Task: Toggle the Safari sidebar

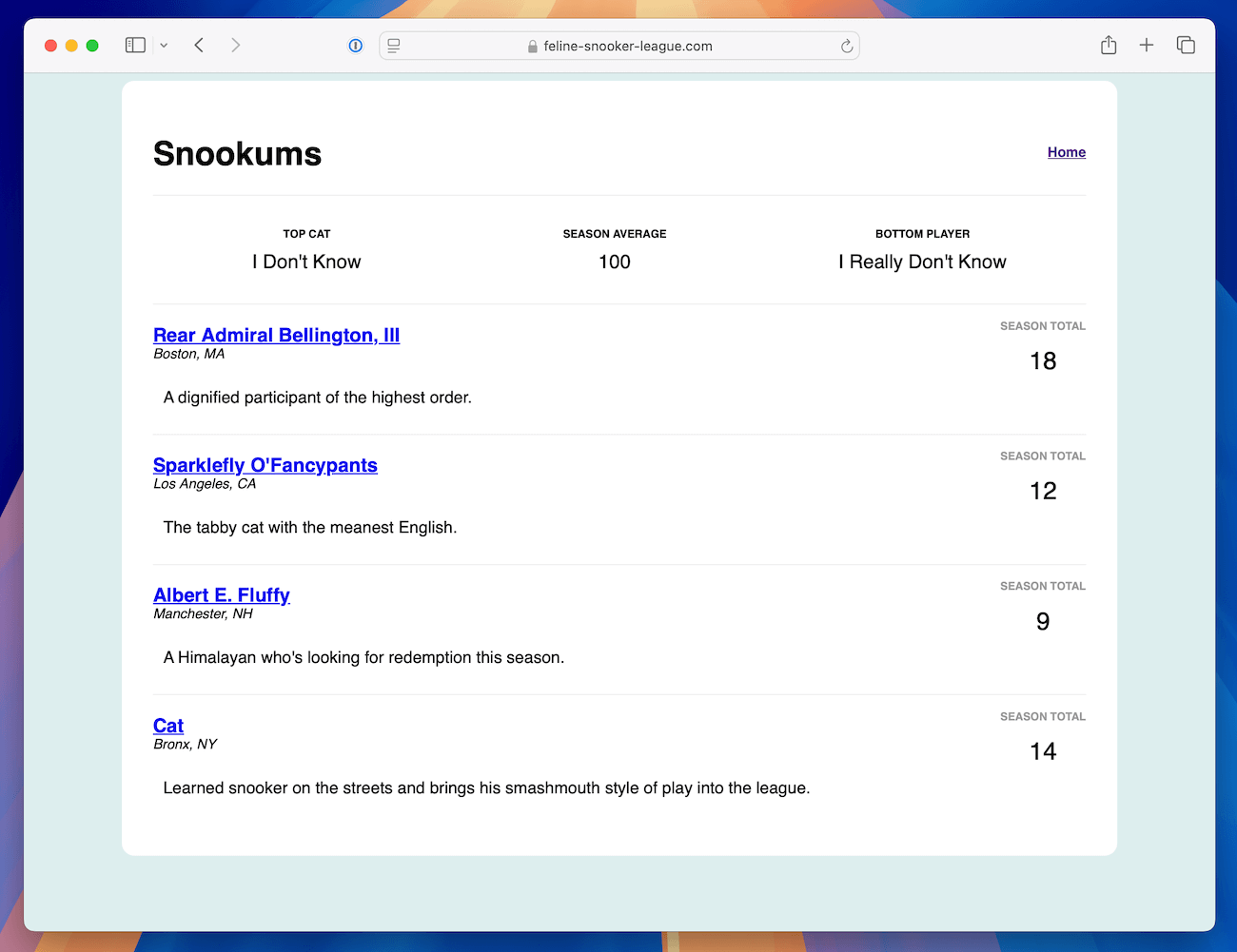Action: click(x=135, y=45)
